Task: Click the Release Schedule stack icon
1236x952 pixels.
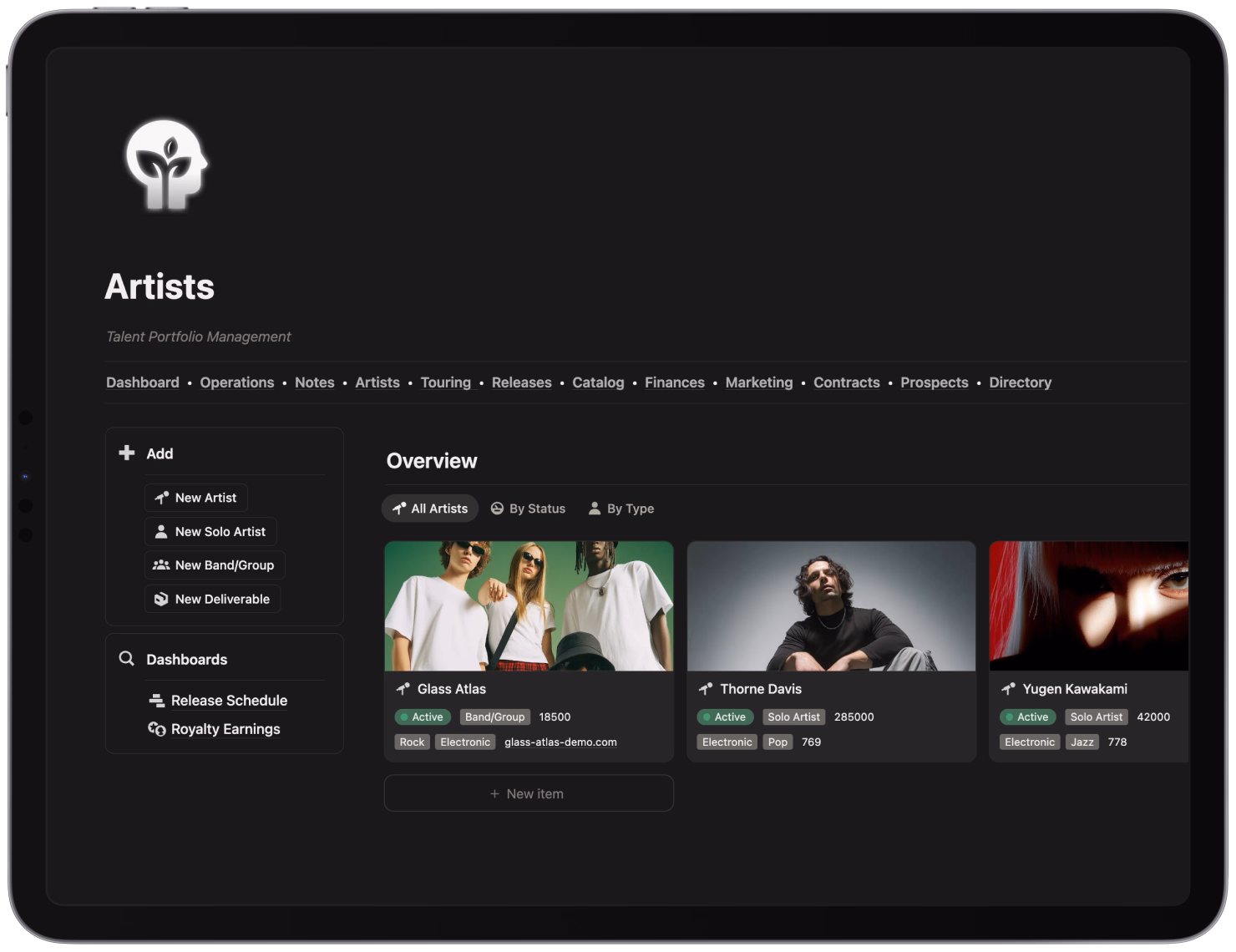Action: (x=156, y=701)
